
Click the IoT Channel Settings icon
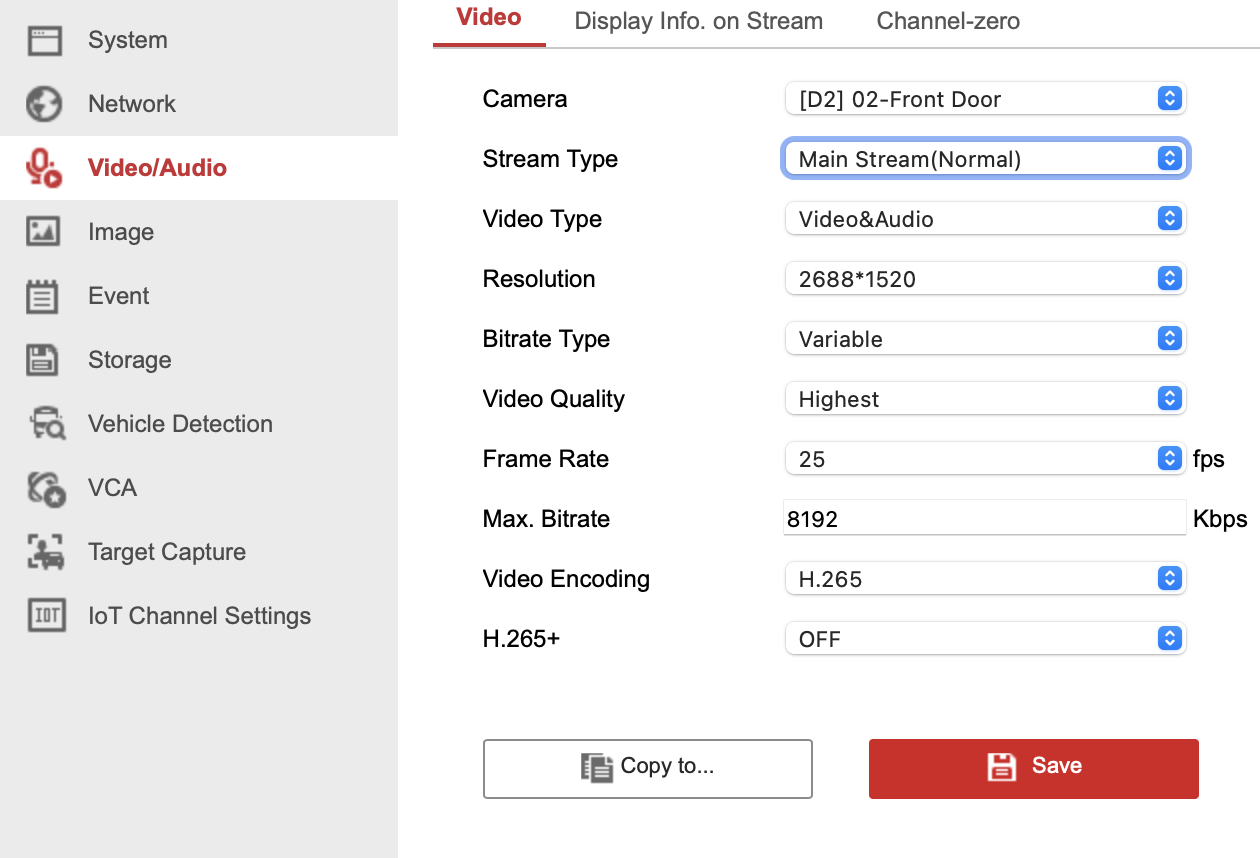pos(46,616)
